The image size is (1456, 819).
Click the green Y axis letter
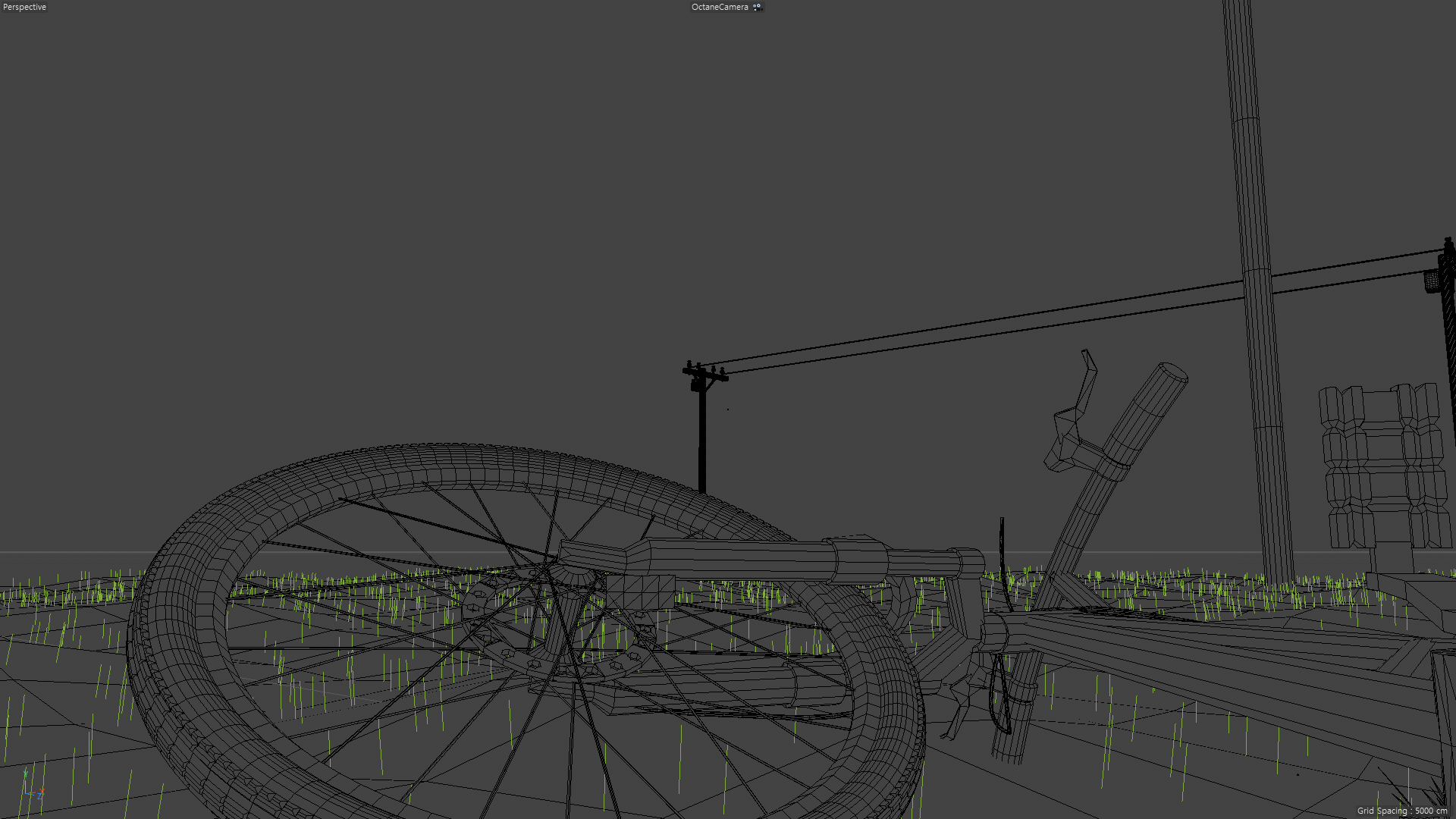25,774
